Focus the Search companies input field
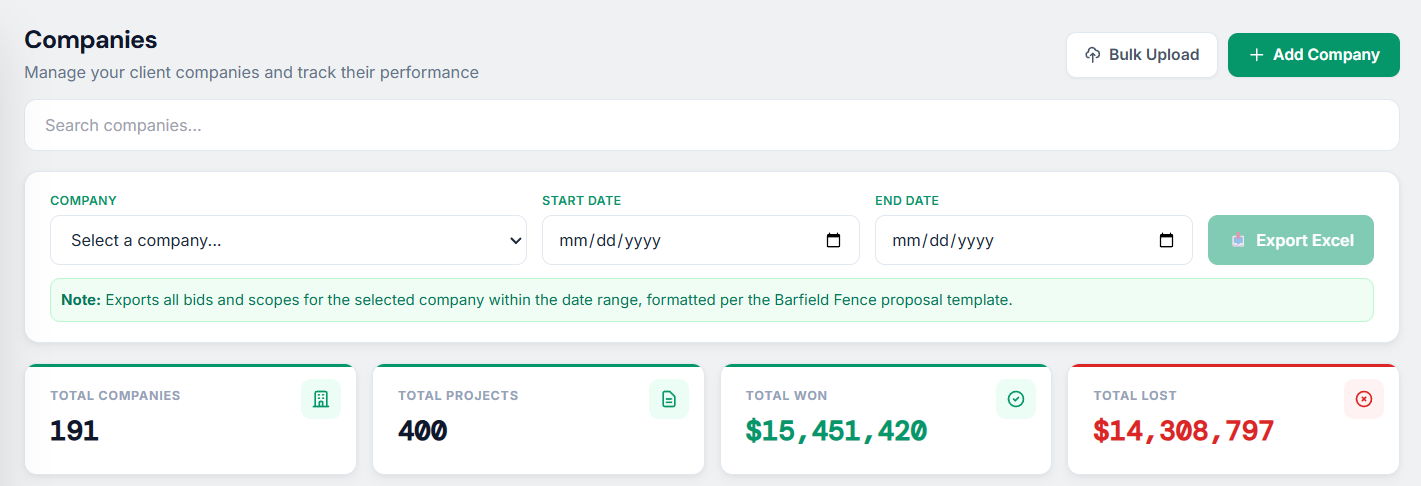This screenshot has height=486, width=1421. point(711,125)
